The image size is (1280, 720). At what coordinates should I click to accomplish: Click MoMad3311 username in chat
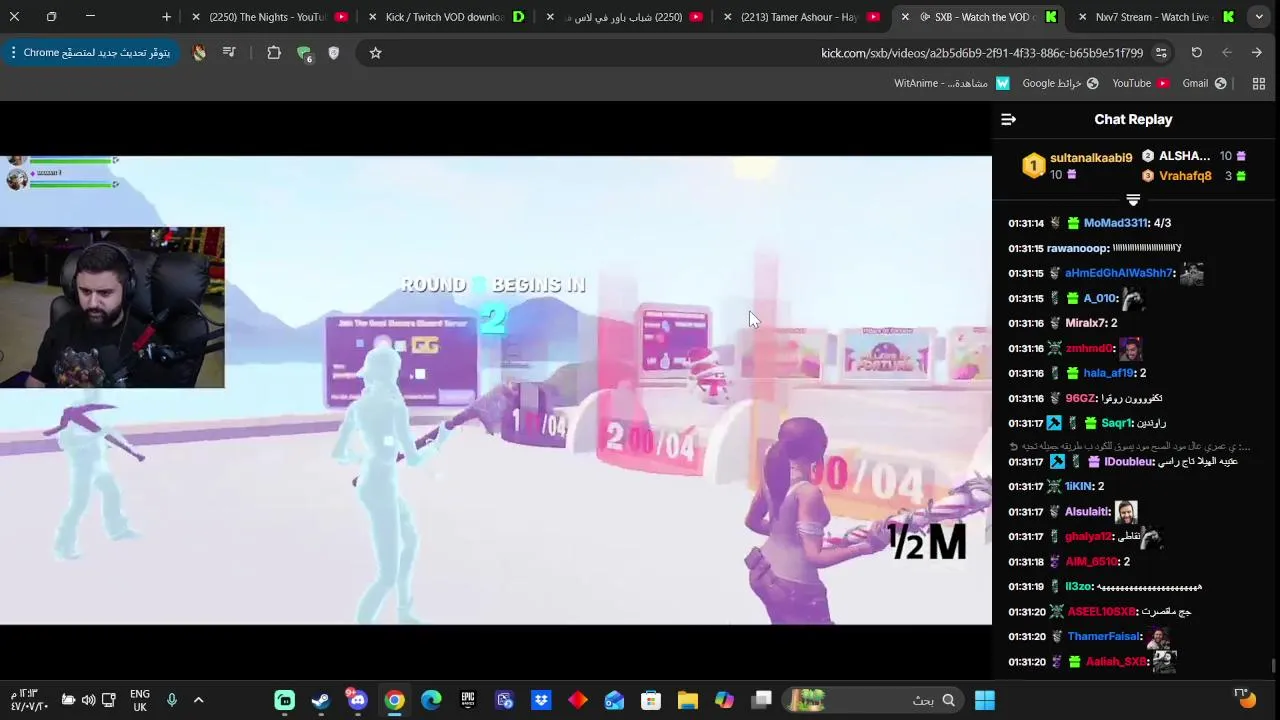click(1115, 223)
